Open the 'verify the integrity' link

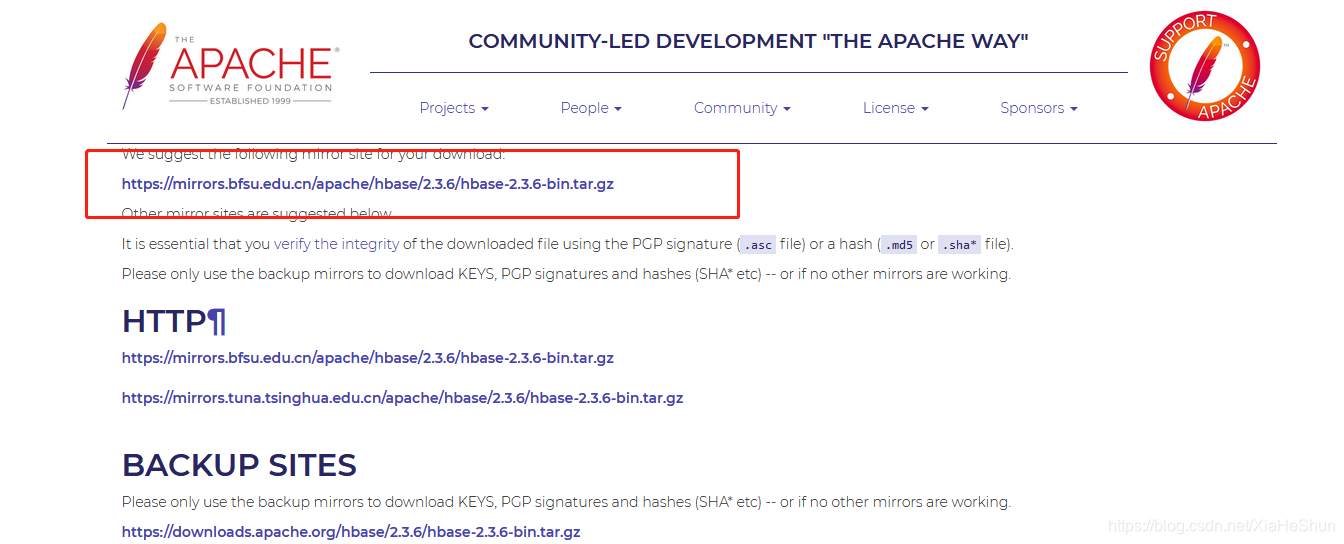pos(336,244)
